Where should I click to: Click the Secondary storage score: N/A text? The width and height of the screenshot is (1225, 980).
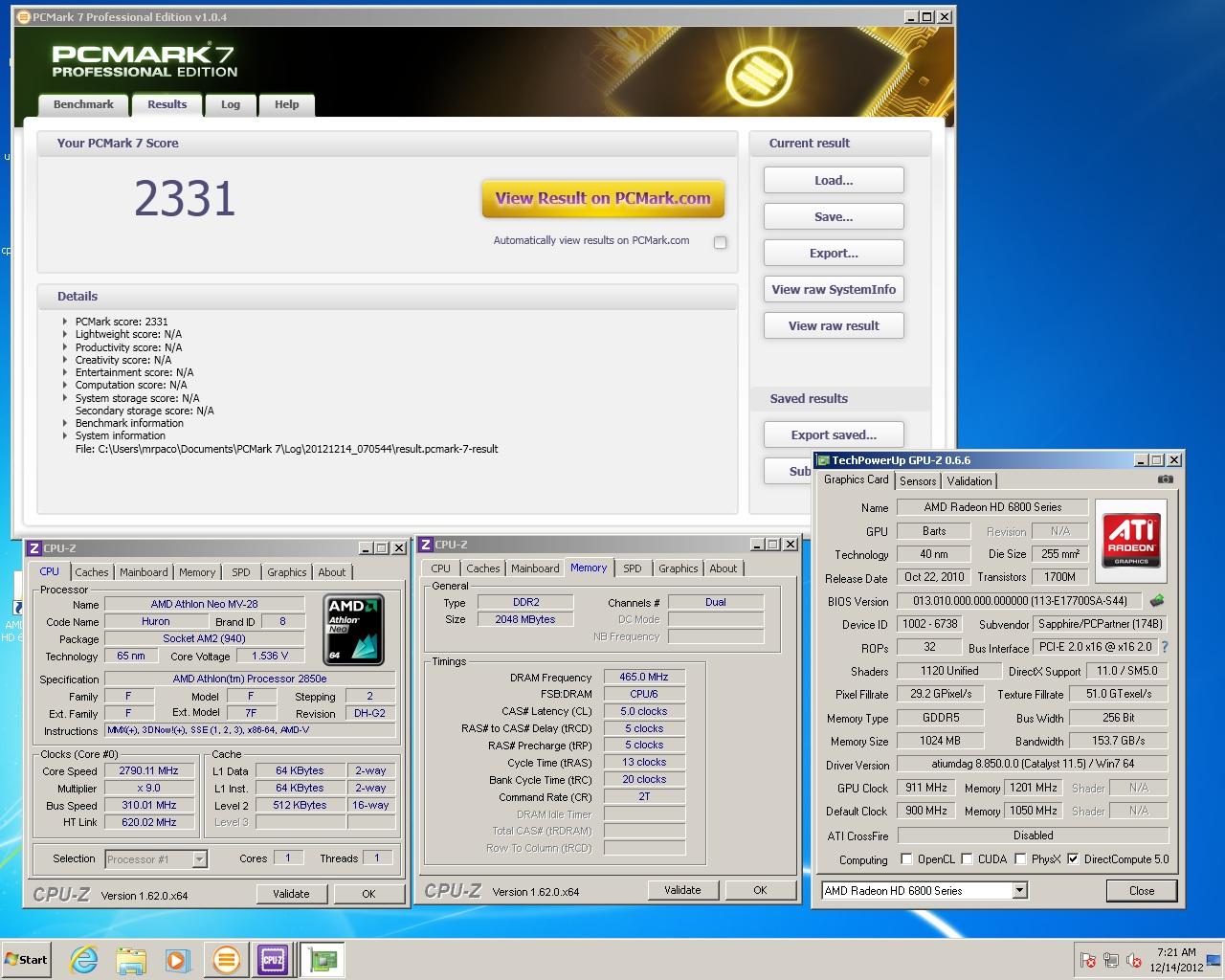tap(145, 411)
